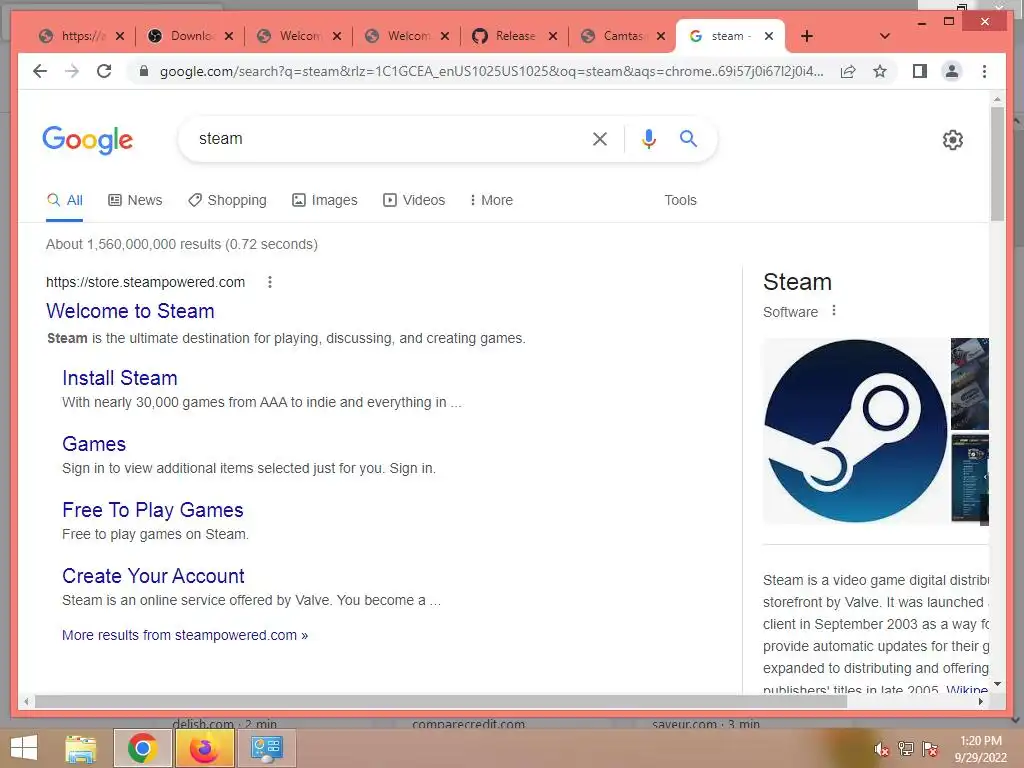Click the steam search input field

coord(385,138)
